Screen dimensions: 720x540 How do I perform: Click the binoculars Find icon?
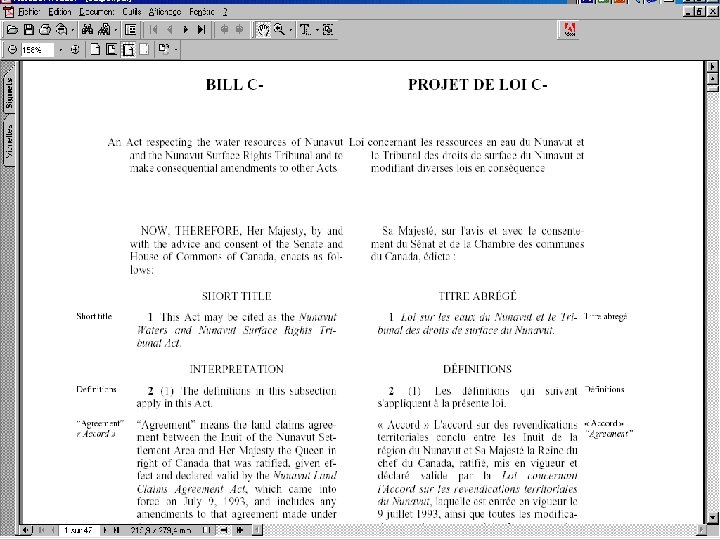click(x=87, y=30)
